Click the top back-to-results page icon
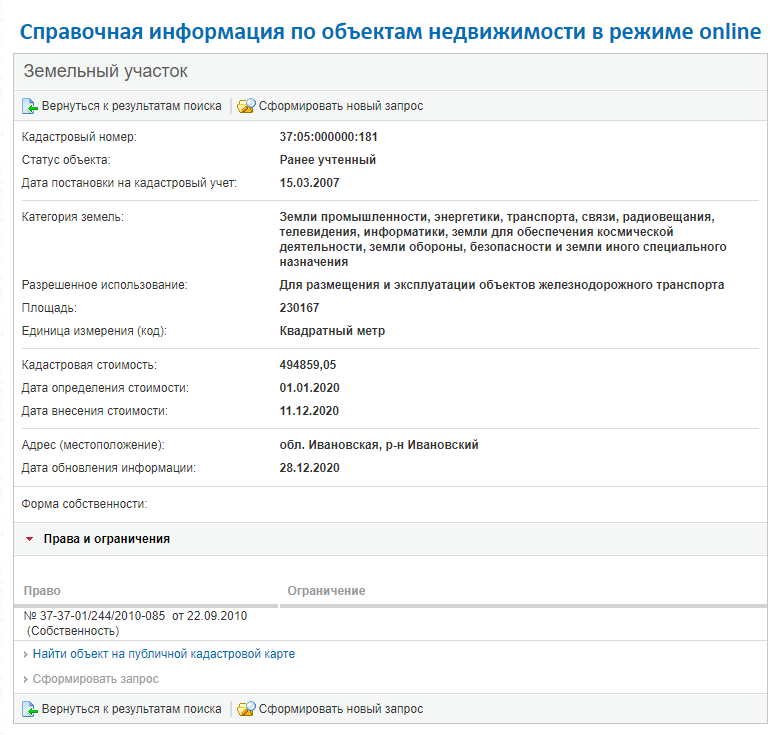 [x=30, y=106]
